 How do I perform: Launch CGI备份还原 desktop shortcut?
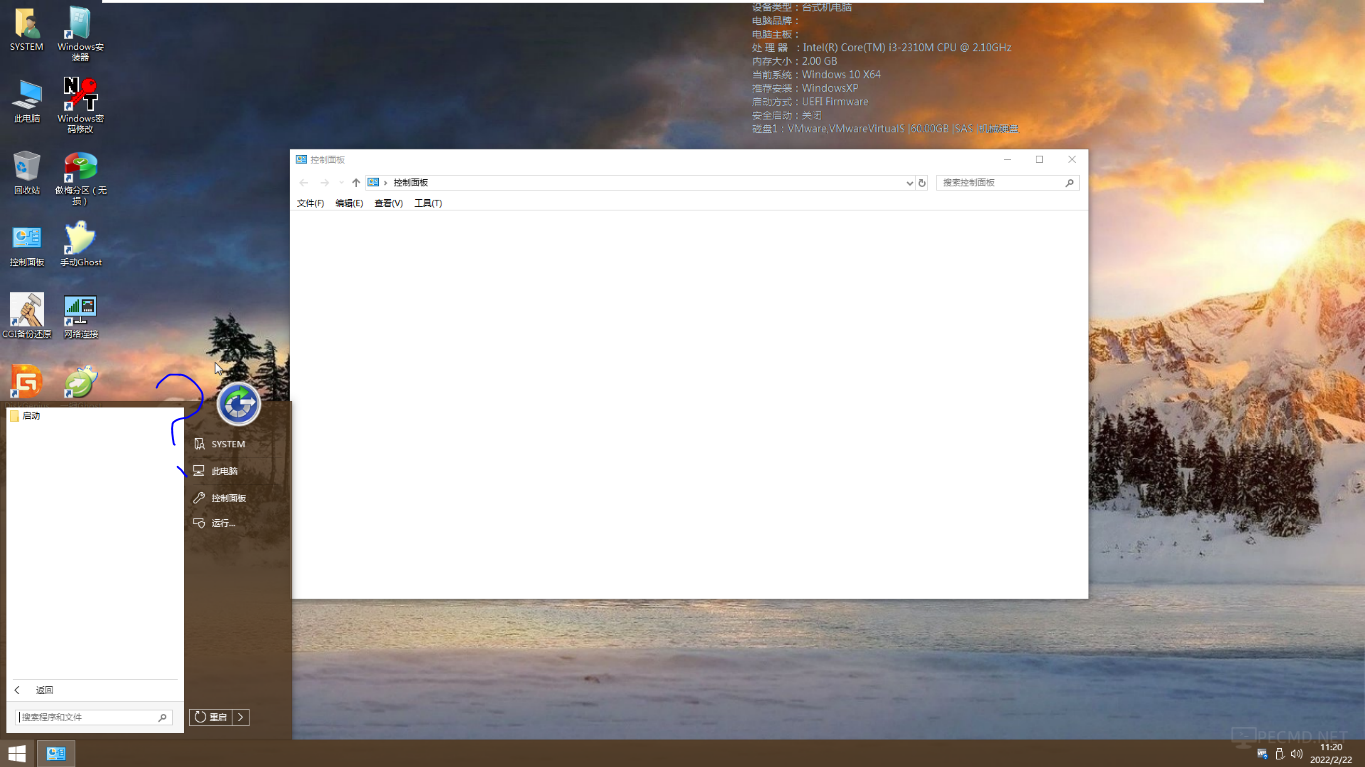point(27,317)
